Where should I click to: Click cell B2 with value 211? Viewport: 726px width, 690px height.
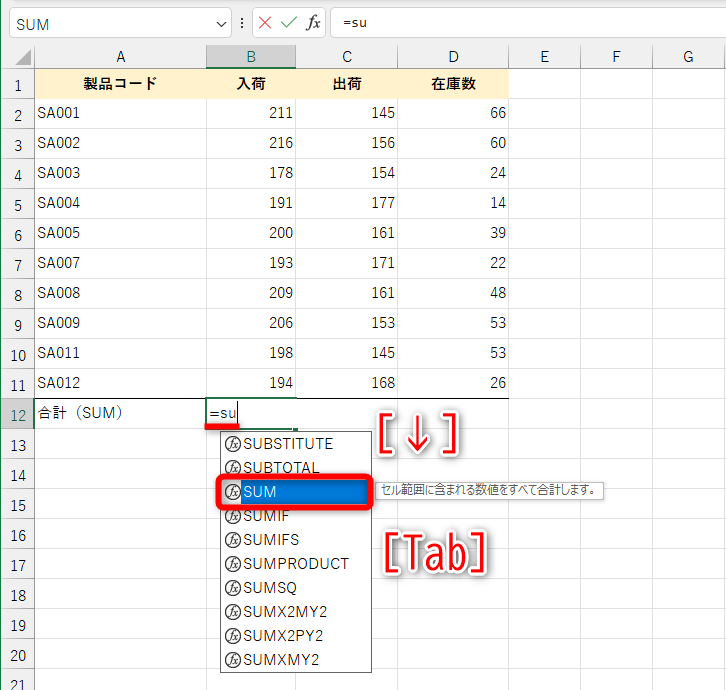coord(251,113)
